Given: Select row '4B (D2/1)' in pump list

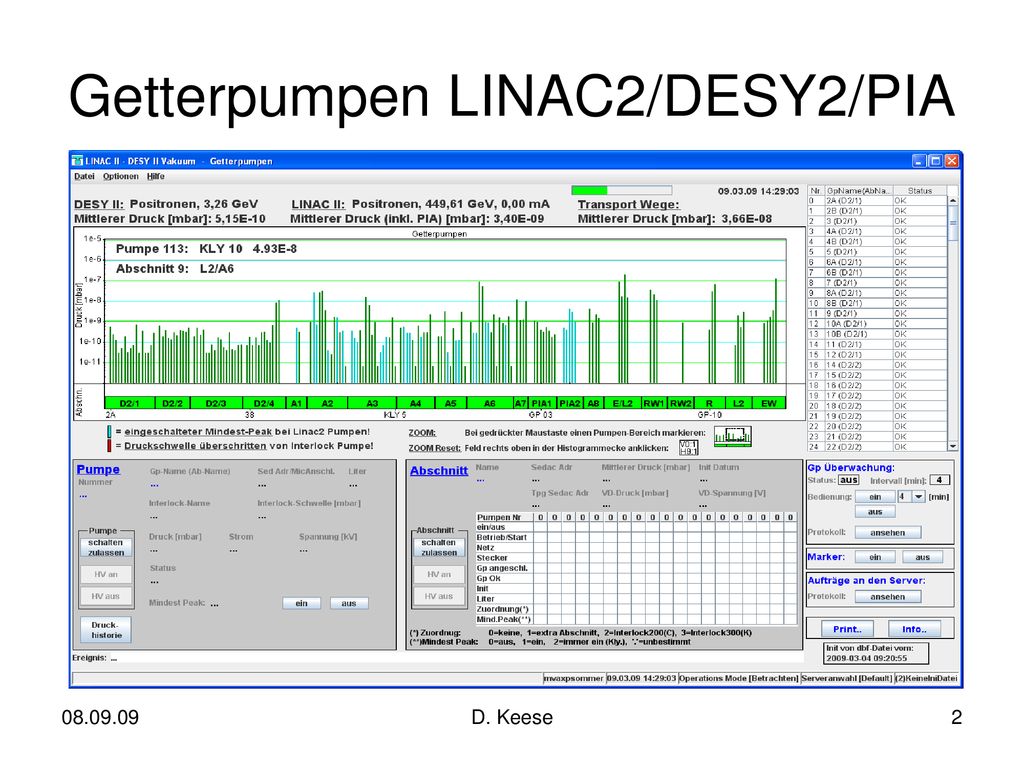Looking at the screenshot, I should pyautogui.click(x=878, y=242).
